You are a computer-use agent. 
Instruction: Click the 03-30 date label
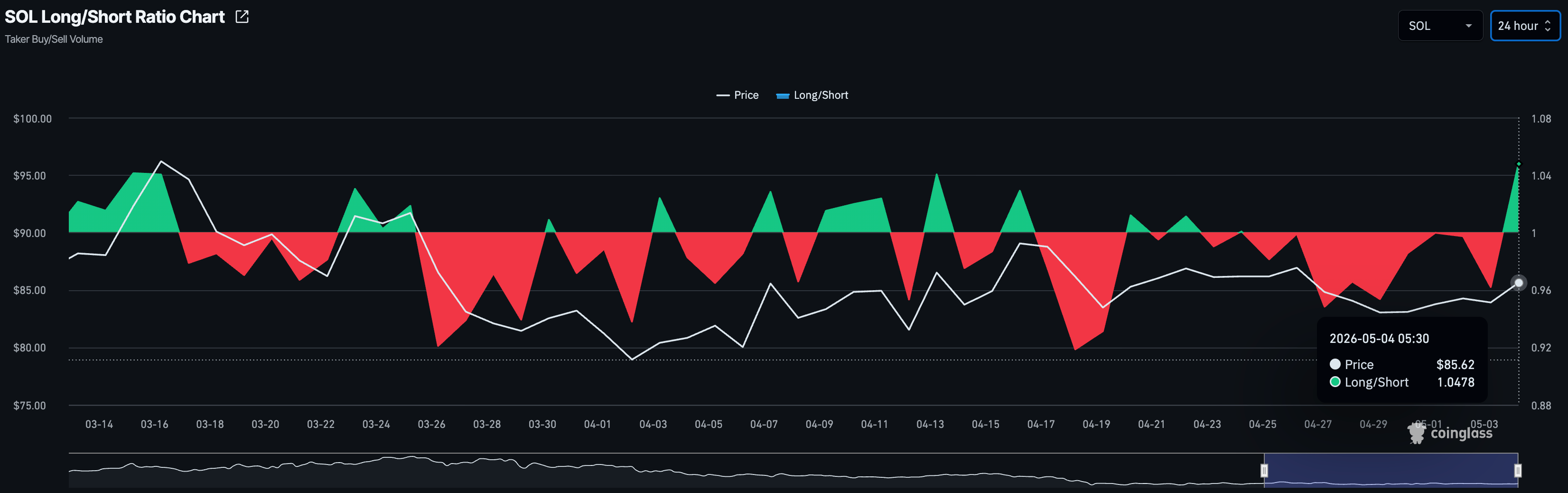click(x=542, y=424)
